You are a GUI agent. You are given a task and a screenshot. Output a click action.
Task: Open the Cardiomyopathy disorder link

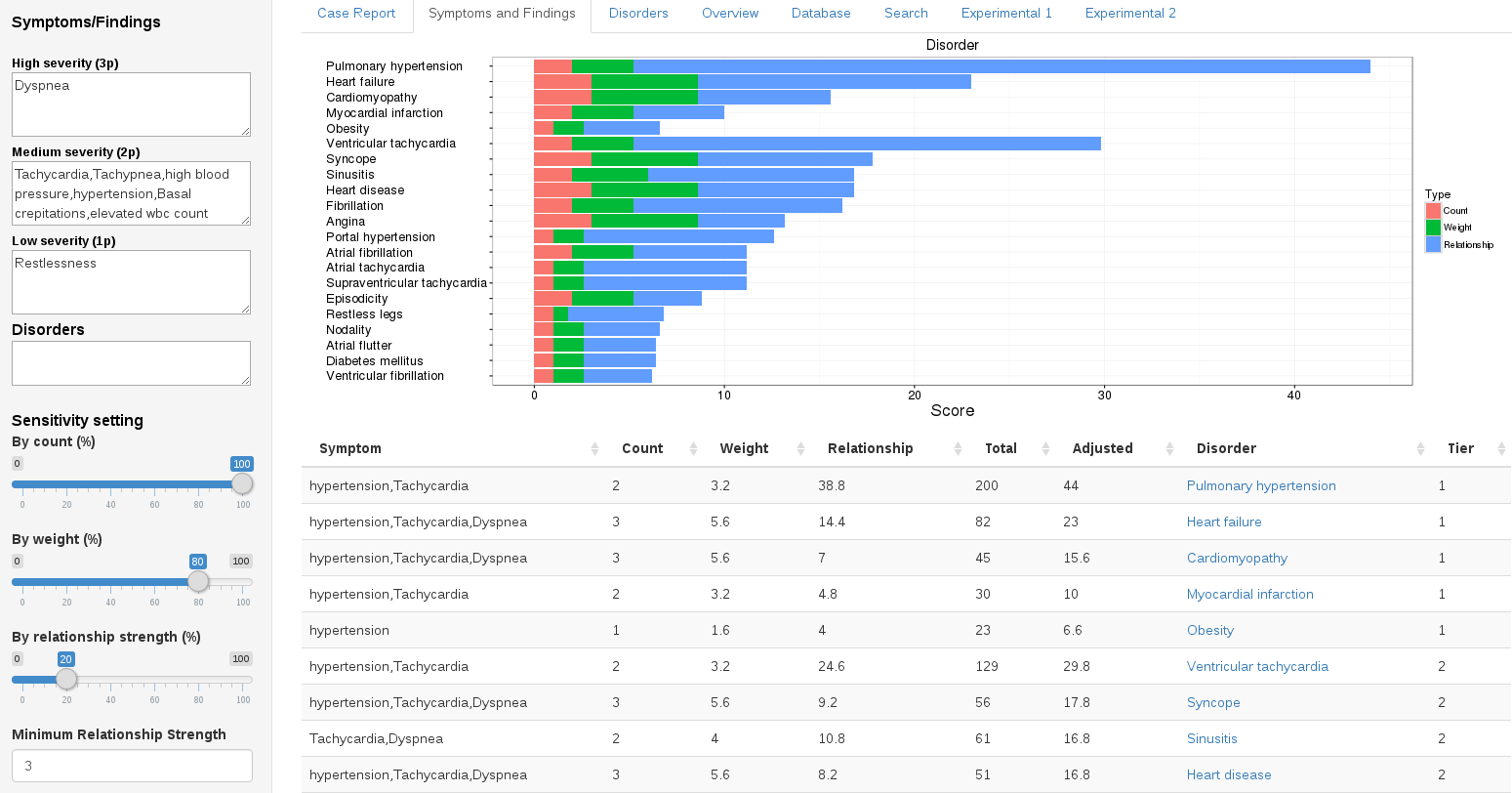1237,559
